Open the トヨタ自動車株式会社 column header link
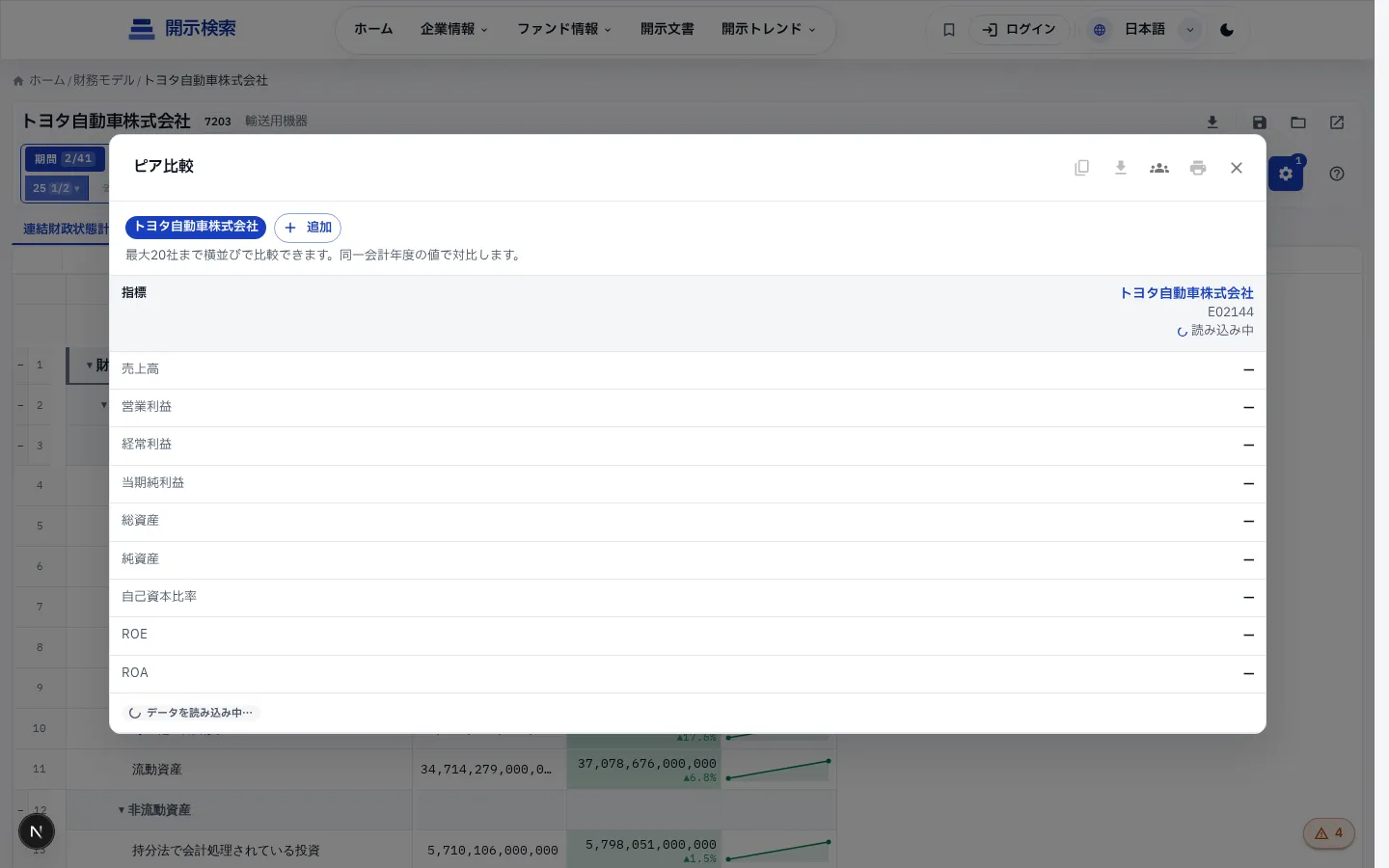Image resolution: width=1389 pixels, height=868 pixels. pyautogui.click(x=1186, y=293)
